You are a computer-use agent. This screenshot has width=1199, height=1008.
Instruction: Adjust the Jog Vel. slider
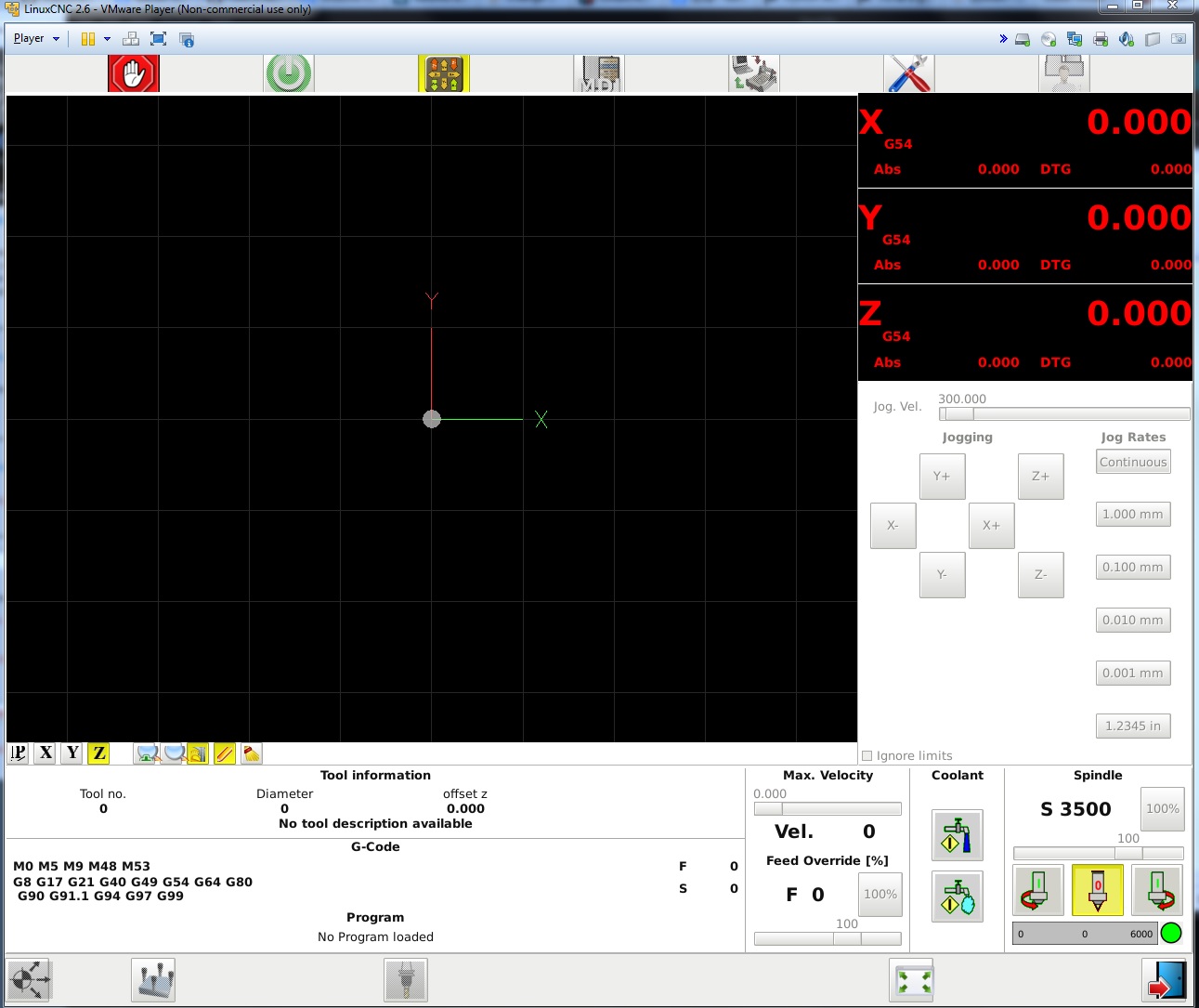point(1064,414)
